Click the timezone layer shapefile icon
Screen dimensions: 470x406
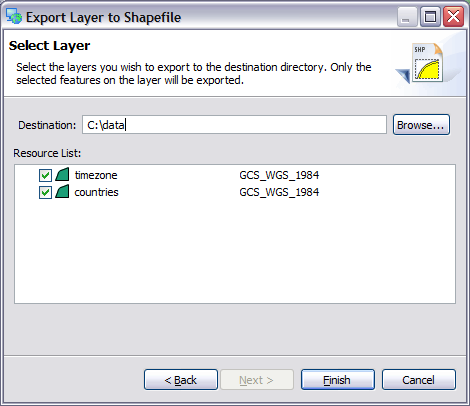point(62,175)
